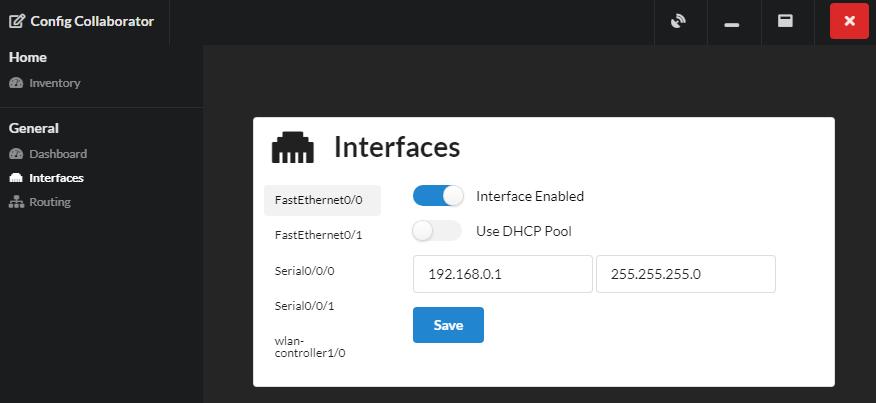Screen dimensions: 876x403
Task: Click the Home section header
Action: point(28,58)
